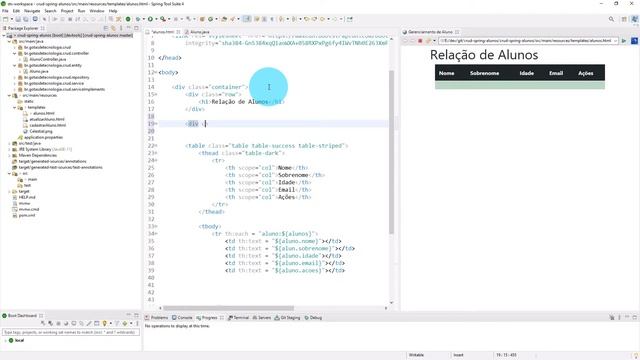
Task: Collapse table element fold marker on line 22
Action: click(156, 146)
